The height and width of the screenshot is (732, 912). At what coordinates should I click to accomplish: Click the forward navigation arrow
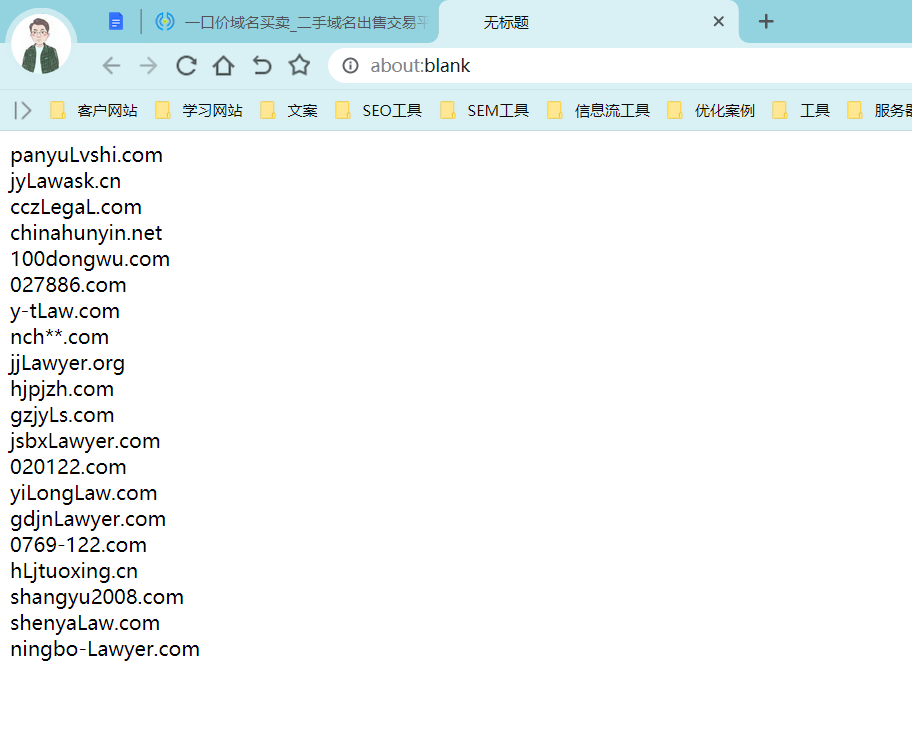148,66
